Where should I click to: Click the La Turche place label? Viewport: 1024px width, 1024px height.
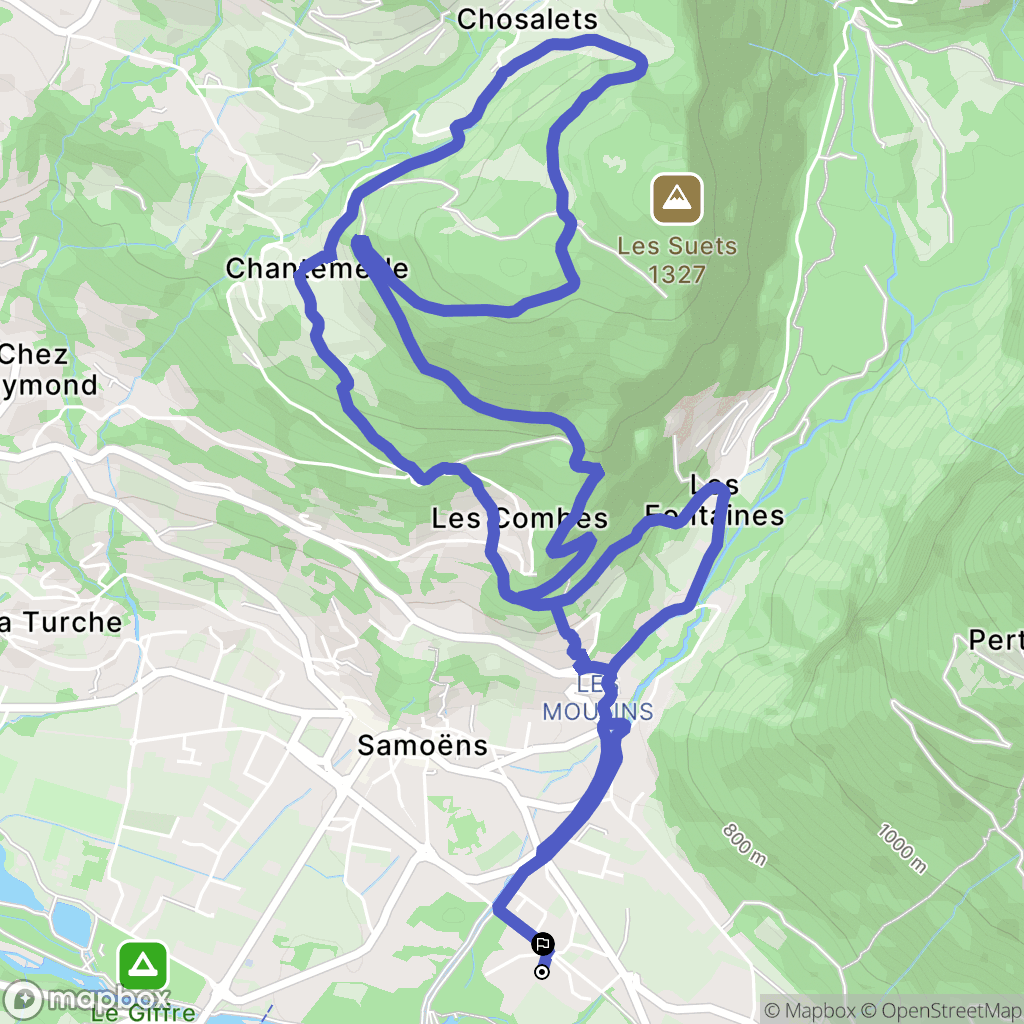tap(60, 622)
